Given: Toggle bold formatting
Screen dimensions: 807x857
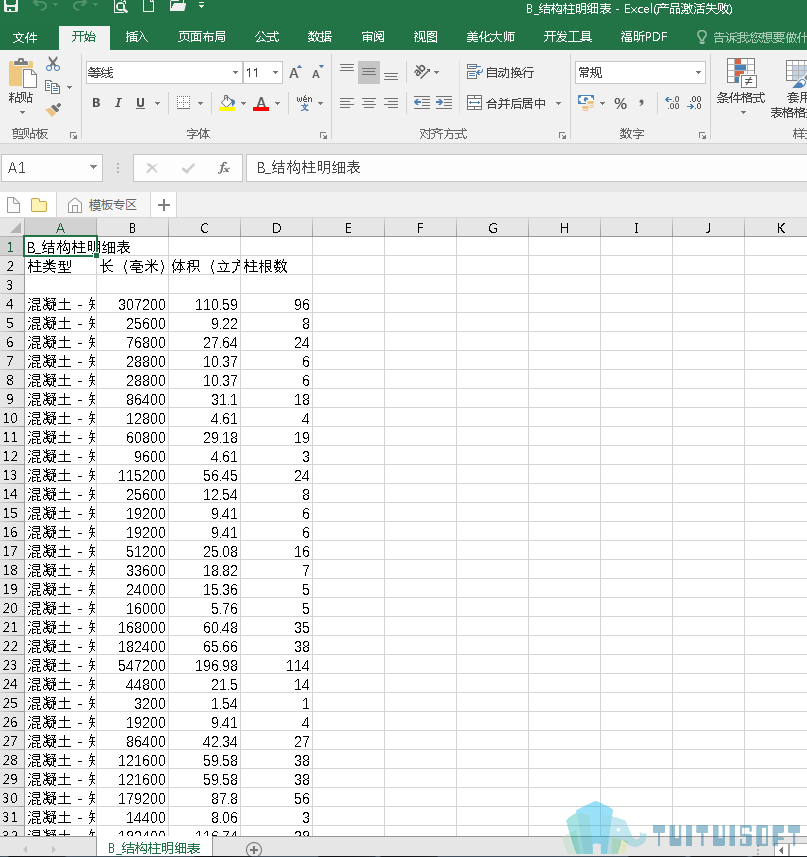Looking at the screenshot, I should (x=96, y=103).
